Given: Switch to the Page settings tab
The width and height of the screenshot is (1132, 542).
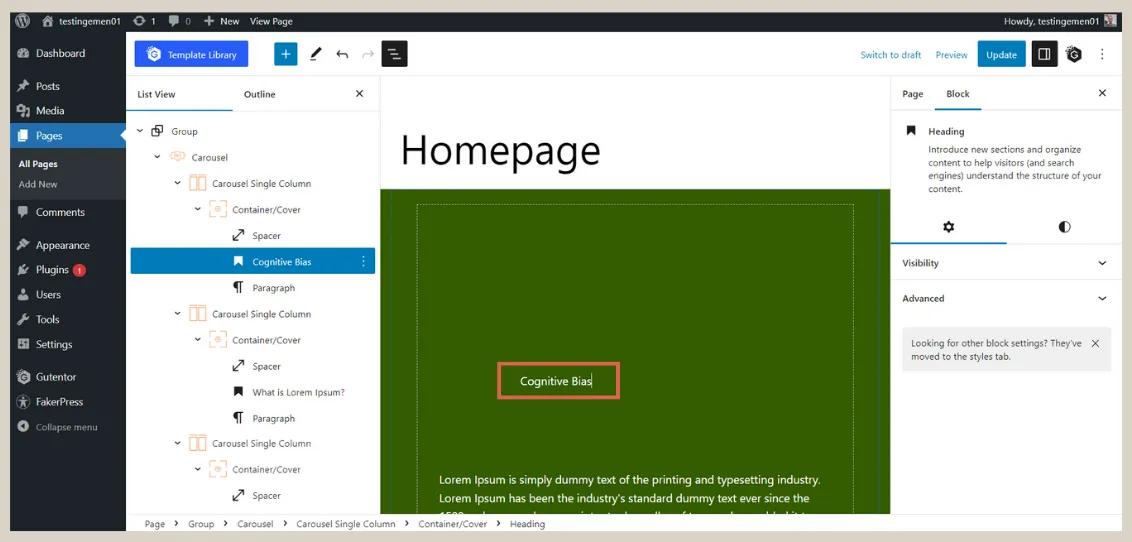Looking at the screenshot, I should (913, 94).
